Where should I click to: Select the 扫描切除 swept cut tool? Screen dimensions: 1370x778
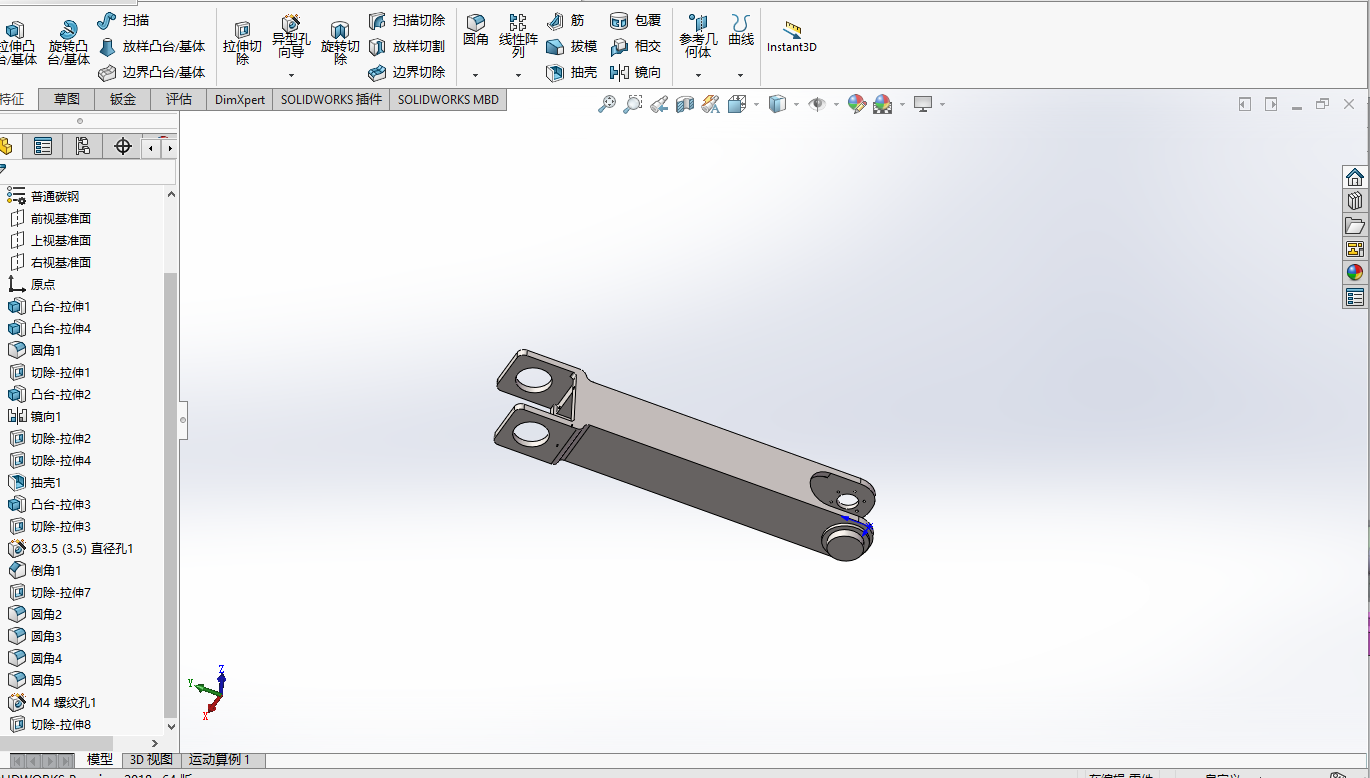406,20
